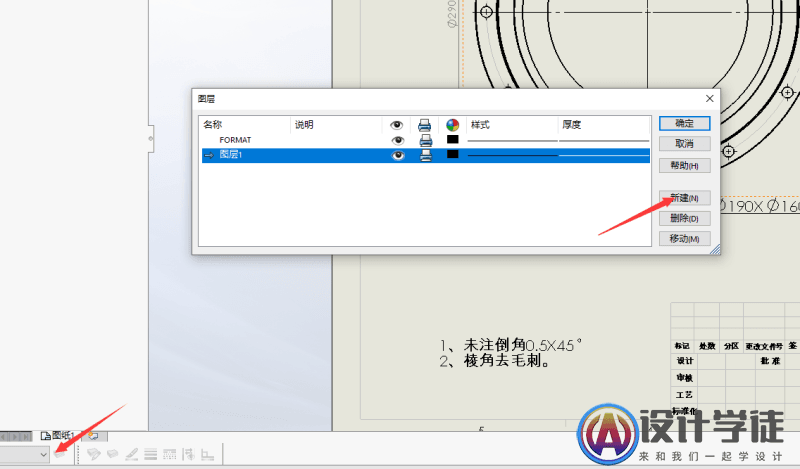Click the color wheel column header icon
The height and width of the screenshot is (469, 800).
point(453,125)
